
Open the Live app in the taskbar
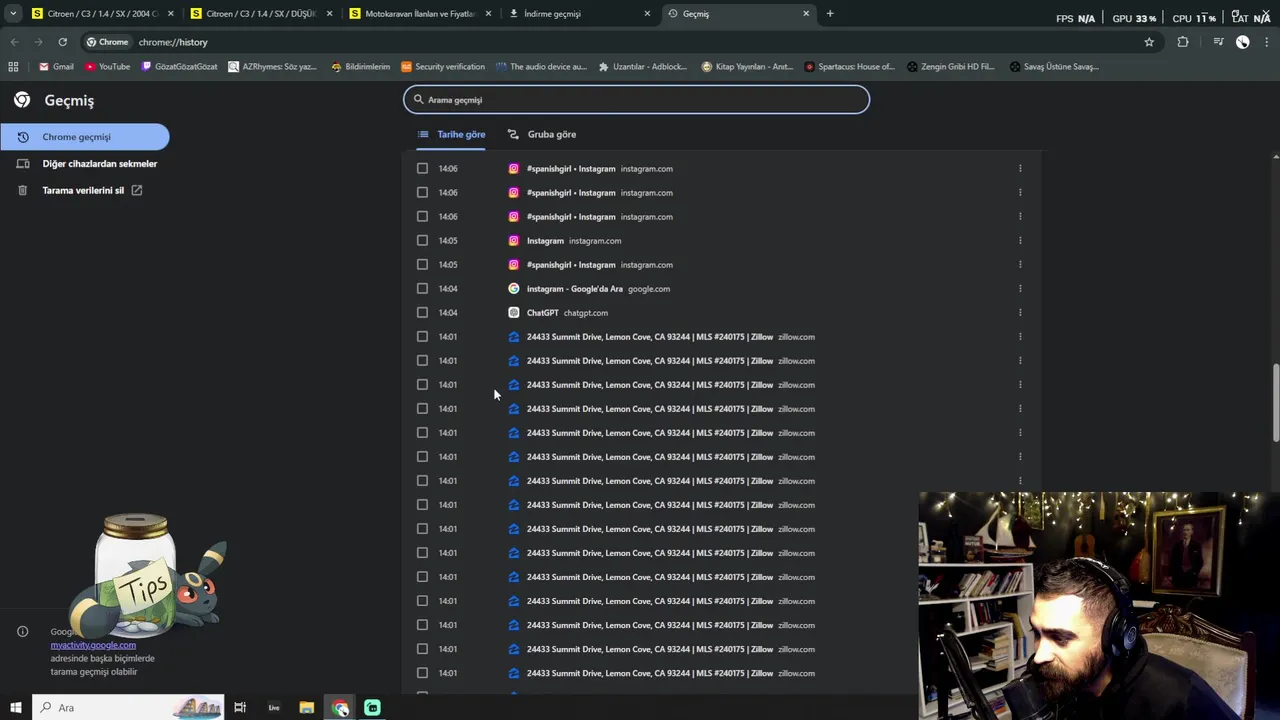coord(273,707)
